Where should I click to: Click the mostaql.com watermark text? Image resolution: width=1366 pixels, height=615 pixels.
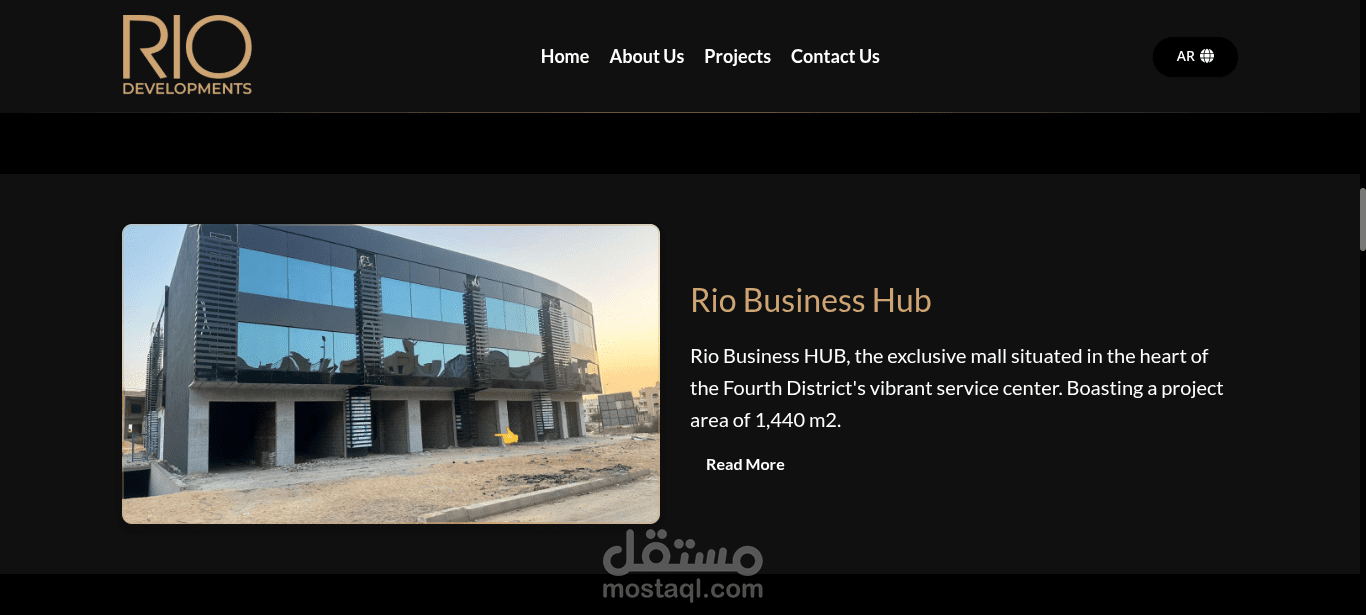683,589
